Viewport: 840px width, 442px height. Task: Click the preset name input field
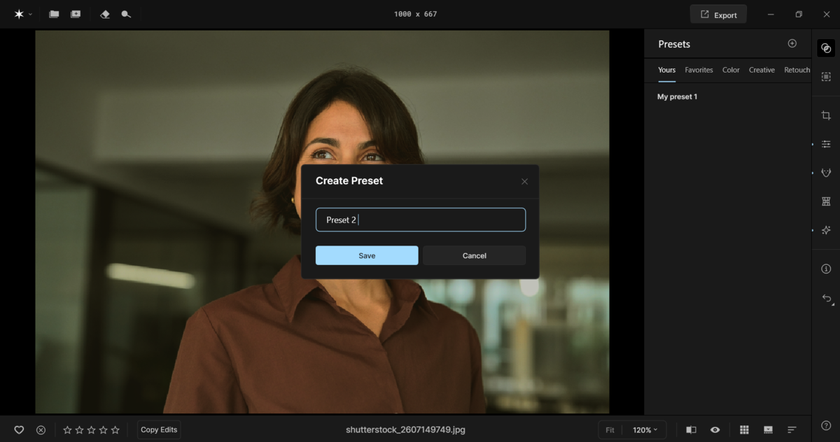pyautogui.click(x=420, y=220)
